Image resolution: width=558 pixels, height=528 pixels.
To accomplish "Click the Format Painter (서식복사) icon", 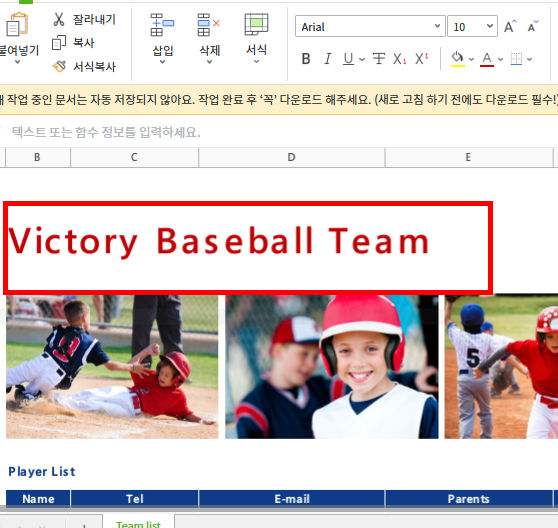I will (x=59, y=66).
